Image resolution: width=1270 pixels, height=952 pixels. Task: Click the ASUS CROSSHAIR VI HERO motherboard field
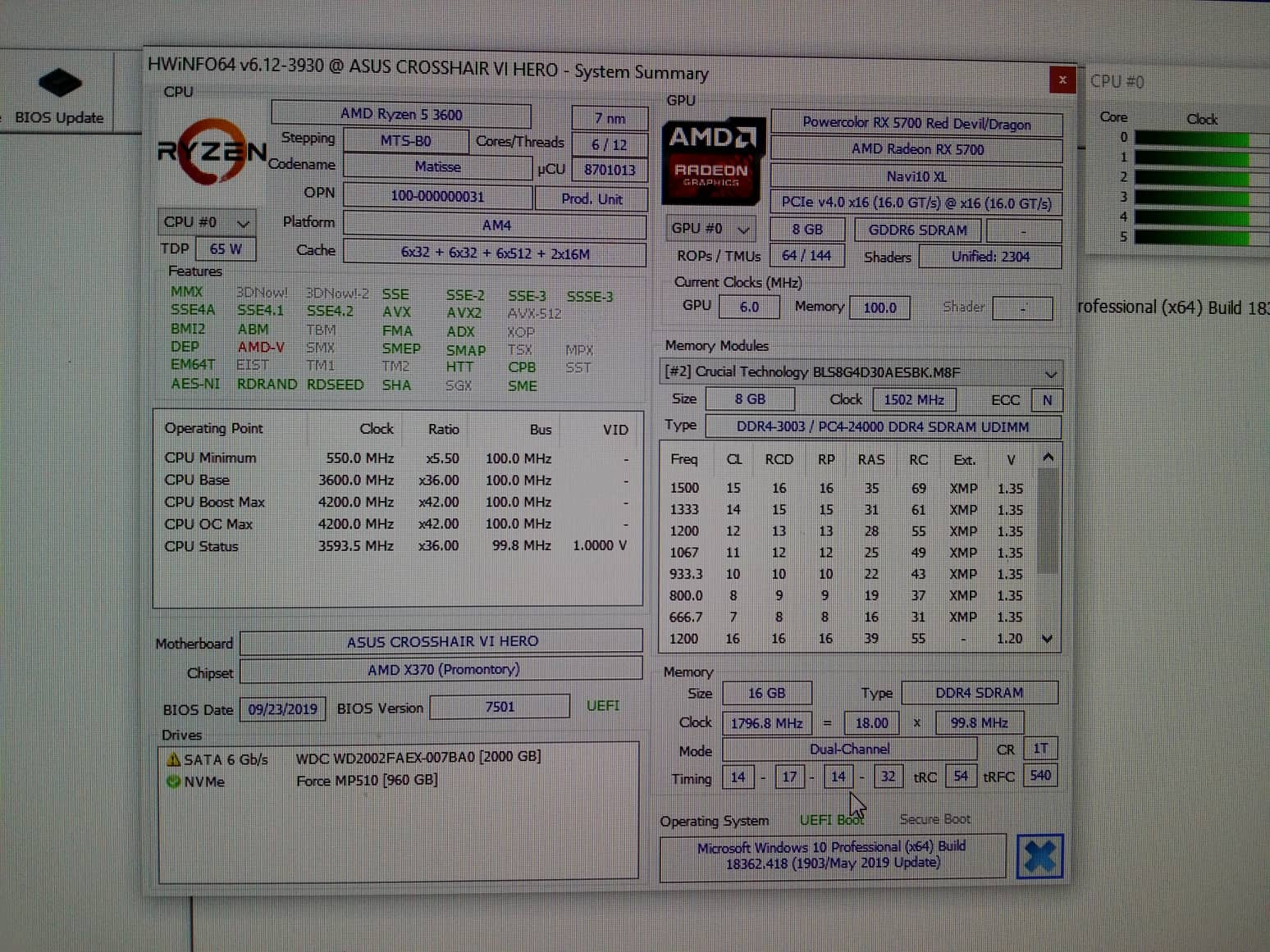tap(441, 641)
